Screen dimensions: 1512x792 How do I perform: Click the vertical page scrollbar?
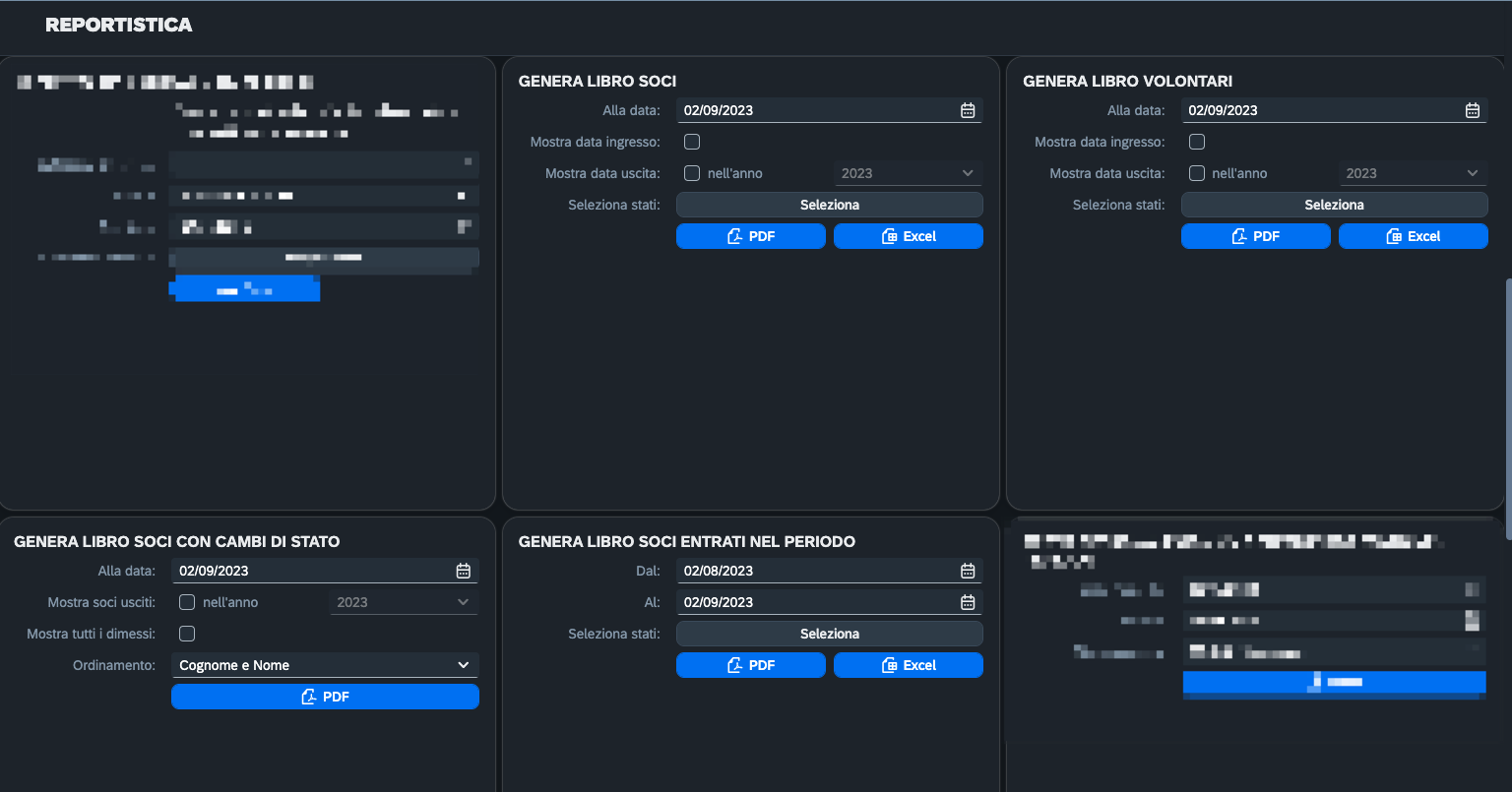pyautogui.click(x=1507, y=407)
